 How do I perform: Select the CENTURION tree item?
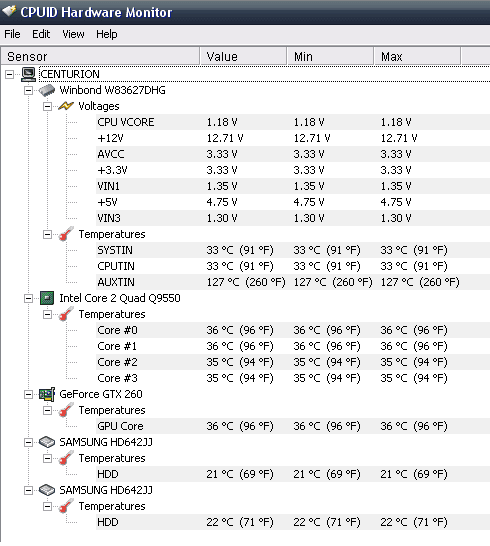(x=70, y=74)
